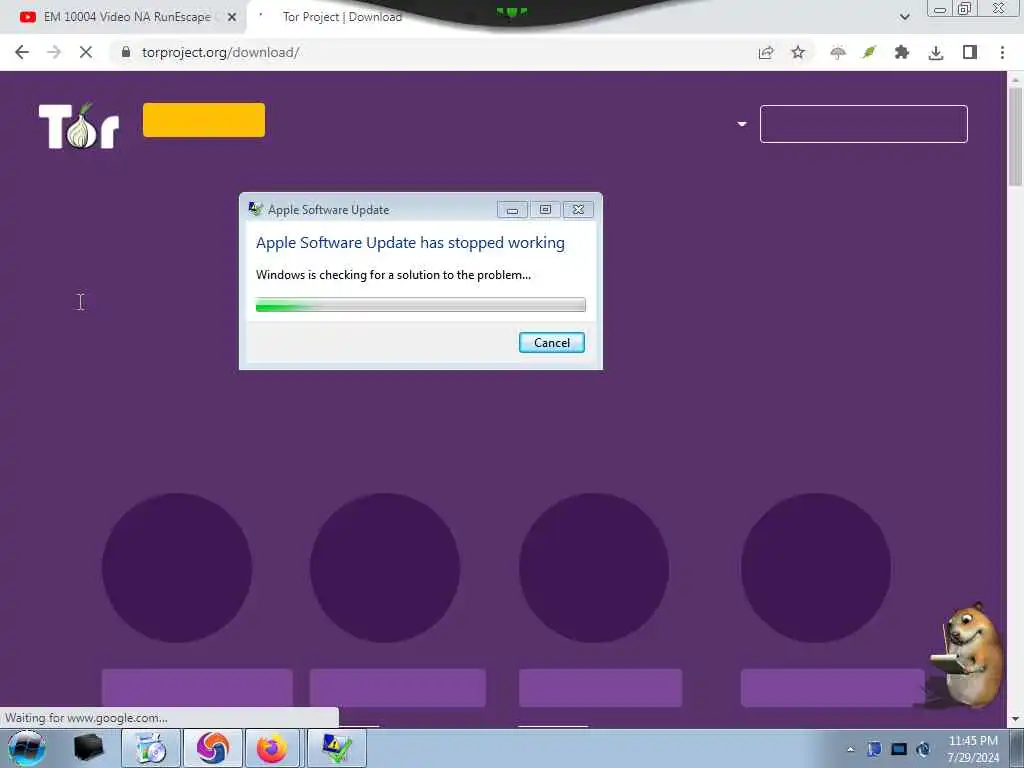The image size is (1024, 768).
Task: Stop loading the Tor Project page
Action: 86,52
